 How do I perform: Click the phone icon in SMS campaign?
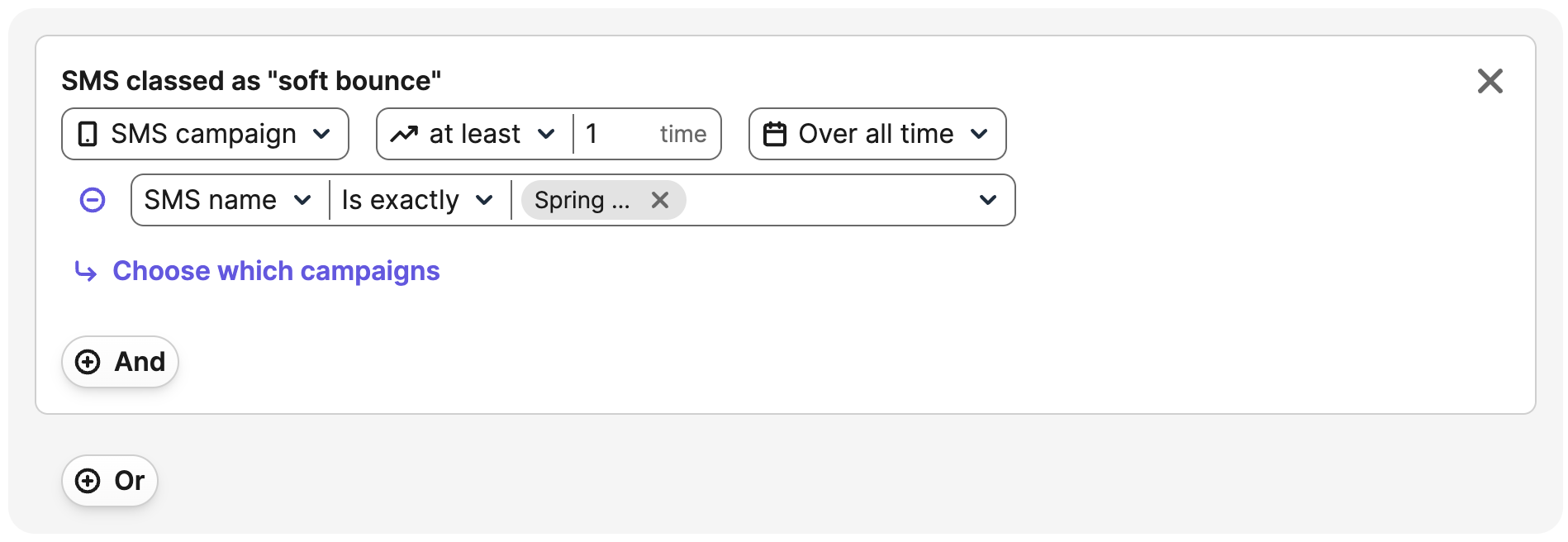click(x=88, y=134)
